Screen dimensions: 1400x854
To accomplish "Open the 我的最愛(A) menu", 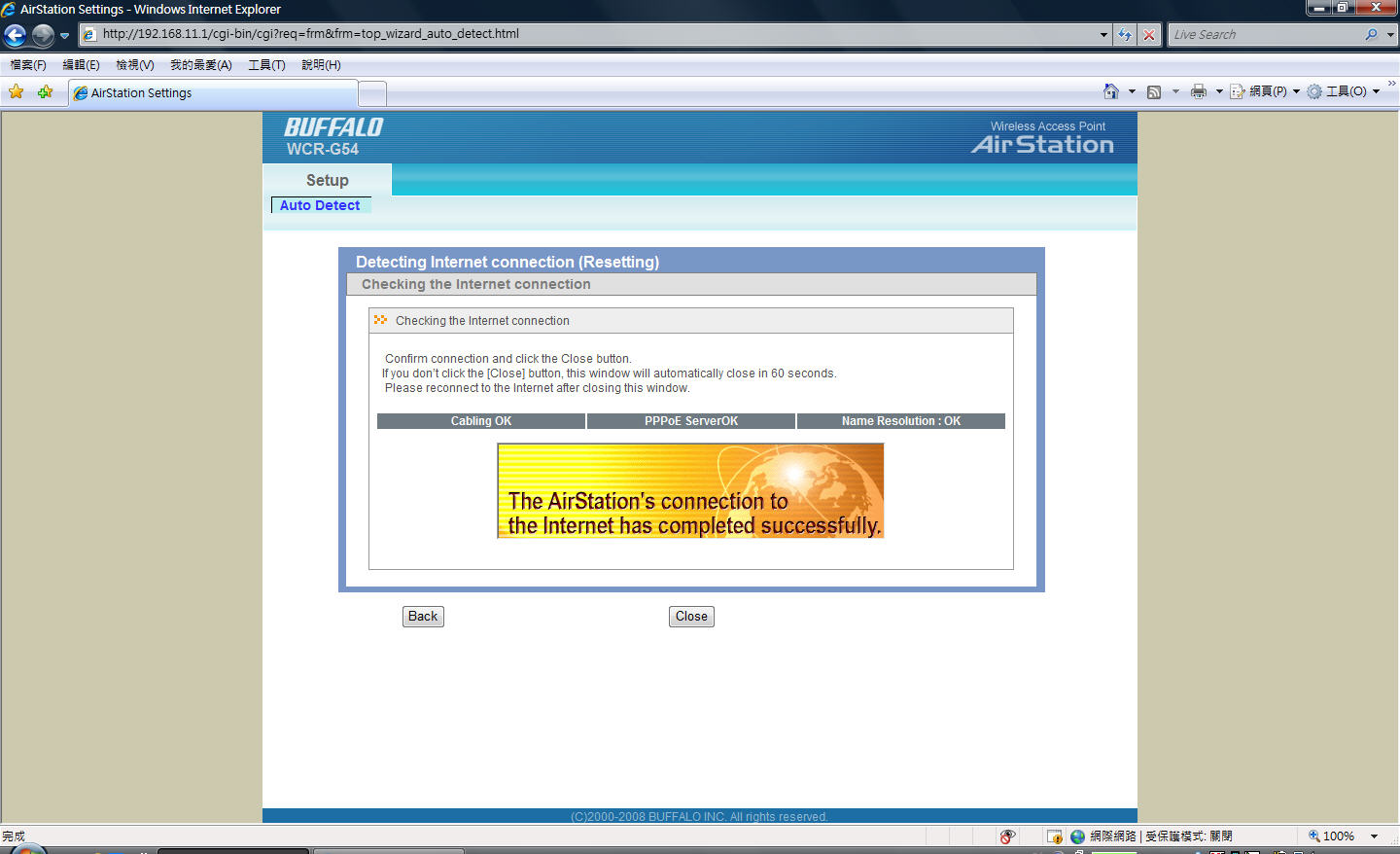I will coord(201,65).
